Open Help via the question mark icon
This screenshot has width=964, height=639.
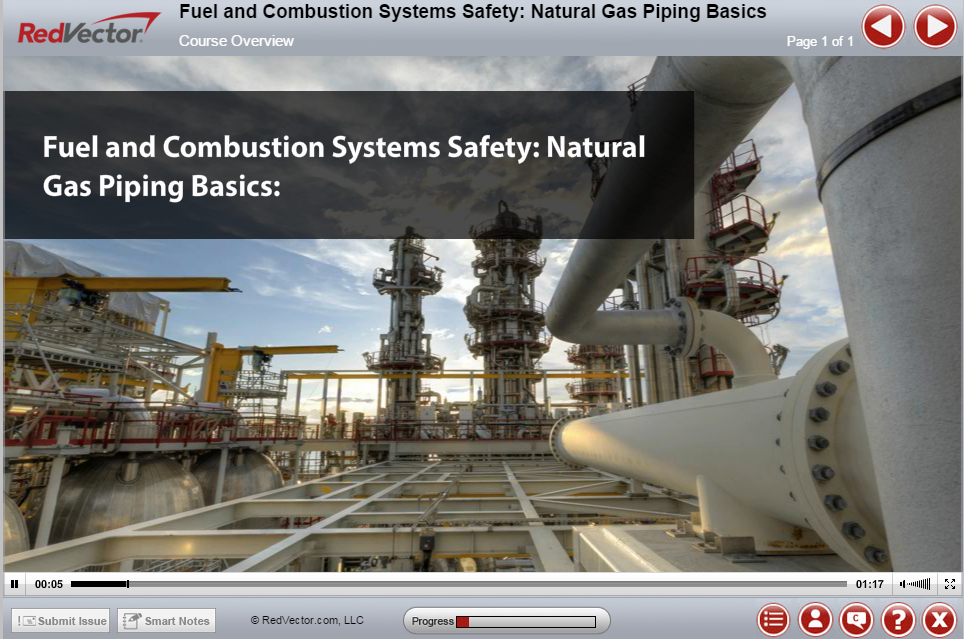898,620
